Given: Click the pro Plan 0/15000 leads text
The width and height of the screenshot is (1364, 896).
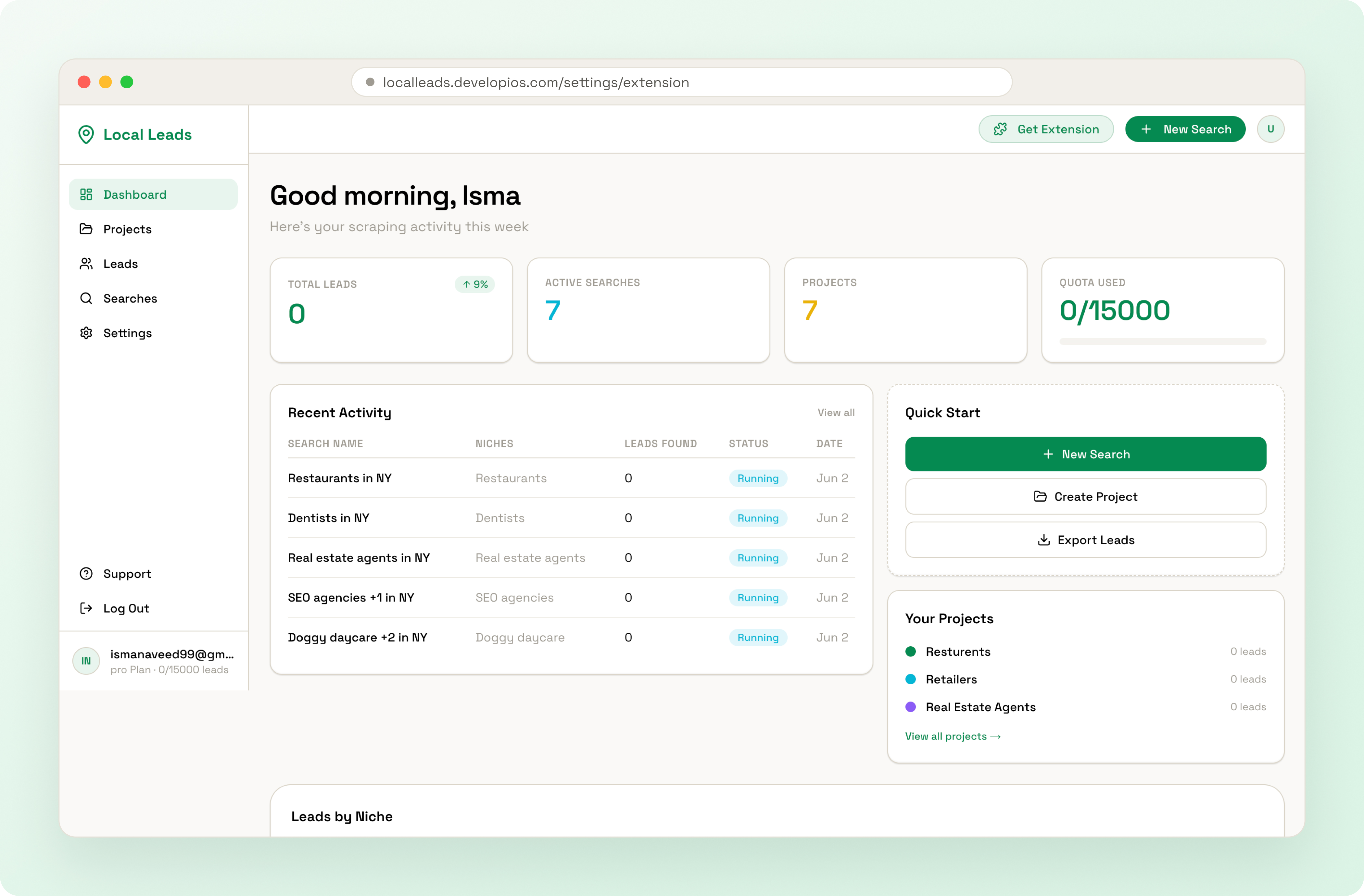Looking at the screenshot, I should [170, 670].
